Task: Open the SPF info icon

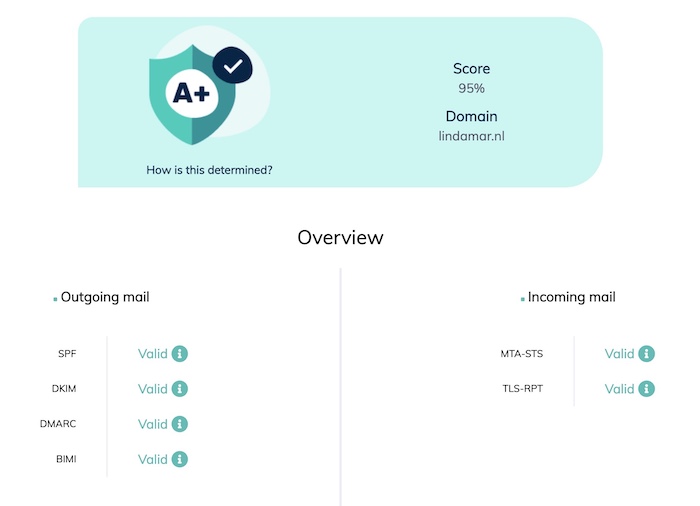Action: (x=179, y=354)
